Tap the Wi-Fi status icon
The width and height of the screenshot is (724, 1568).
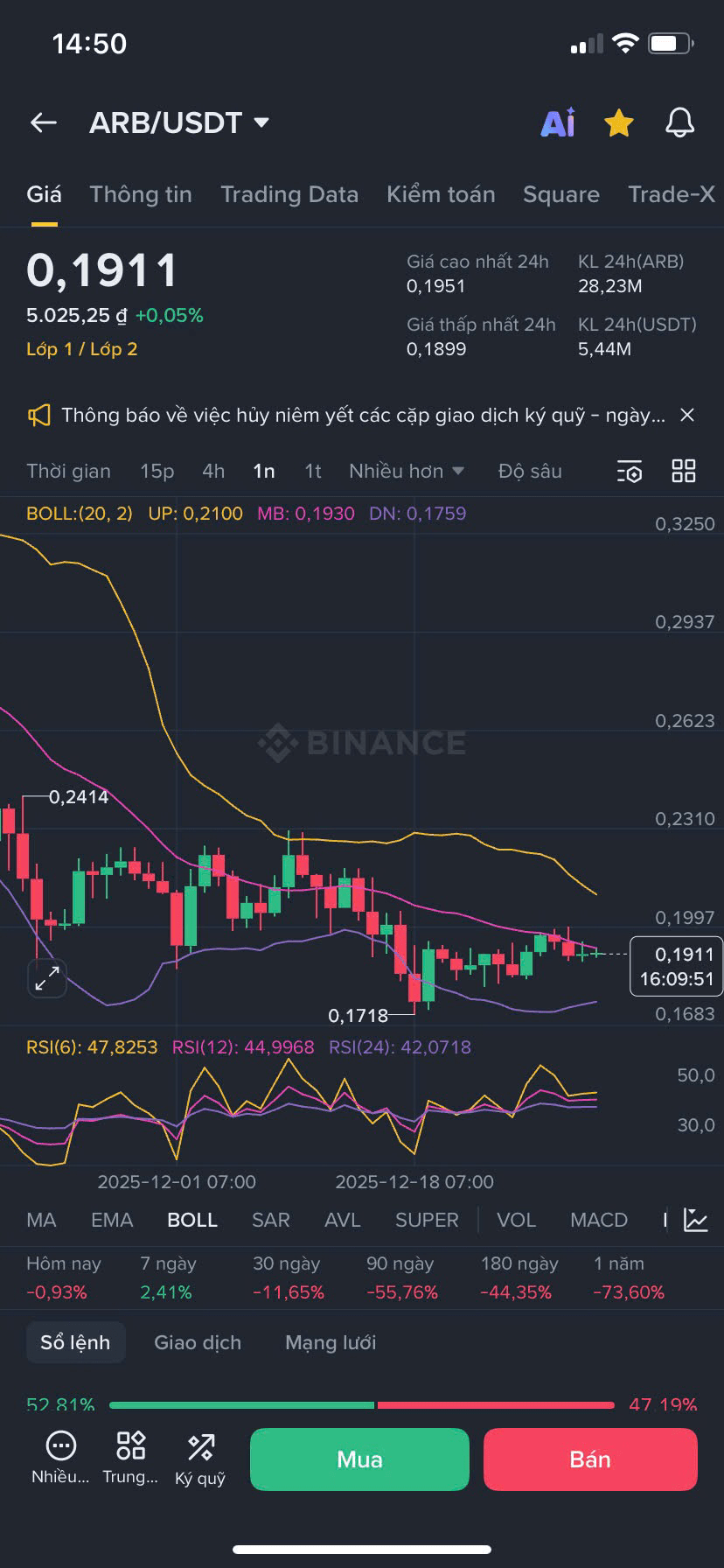pyautogui.click(x=625, y=43)
